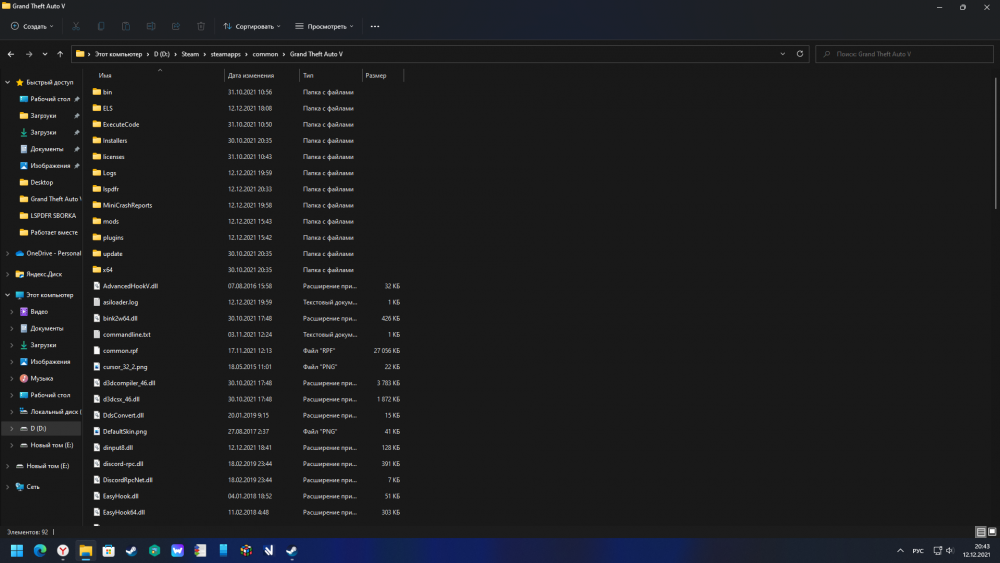Collapse the Этот компьютер tree node
The width and height of the screenshot is (1000, 563).
pos(8,295)
